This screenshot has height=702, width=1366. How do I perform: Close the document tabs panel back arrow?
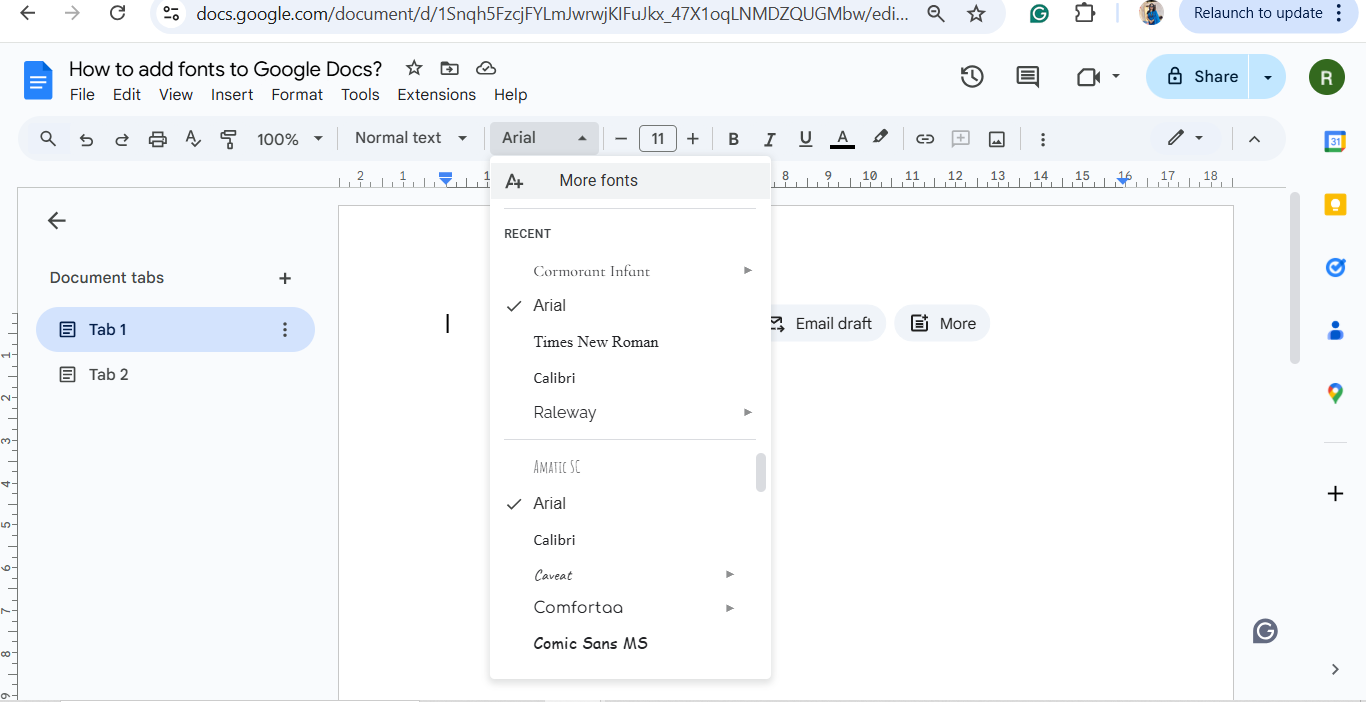pyautogui.click(x=57, y=221)
